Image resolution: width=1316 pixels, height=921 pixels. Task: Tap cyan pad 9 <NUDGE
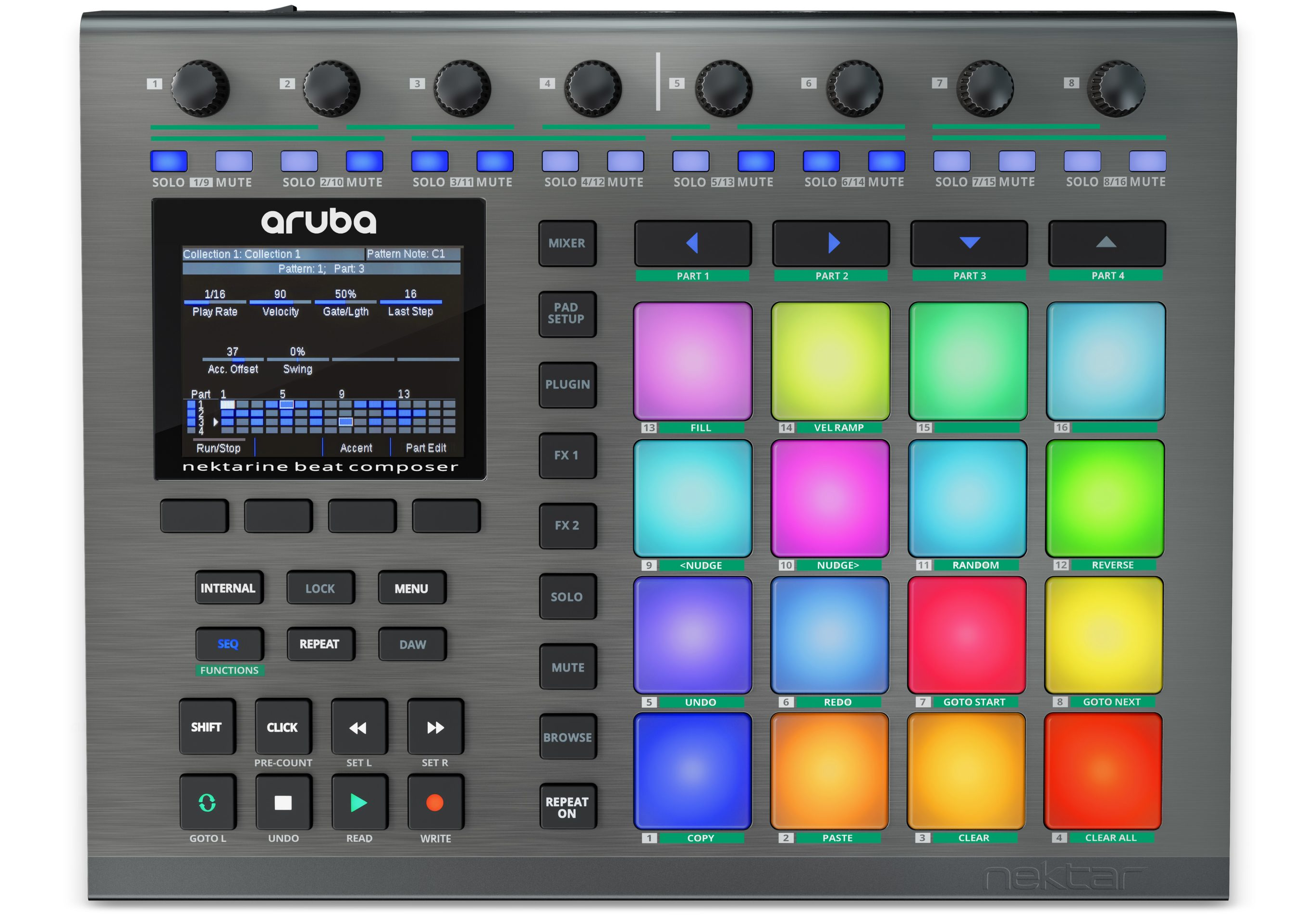tap(693, 498)
